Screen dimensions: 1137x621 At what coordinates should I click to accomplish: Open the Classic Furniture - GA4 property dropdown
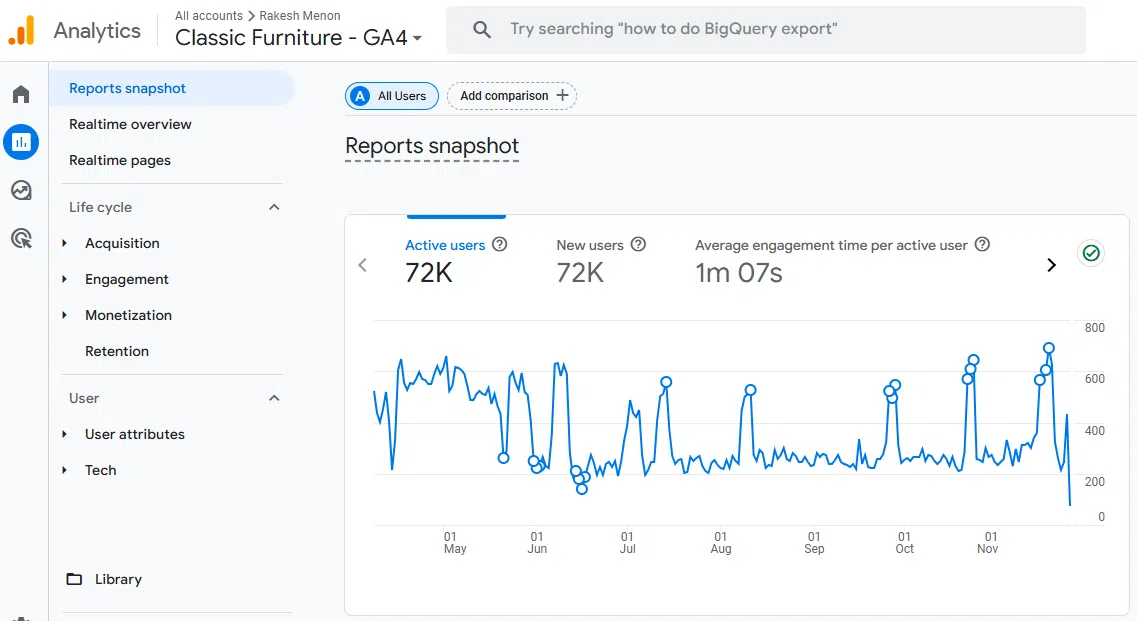(x=298, y=38)
